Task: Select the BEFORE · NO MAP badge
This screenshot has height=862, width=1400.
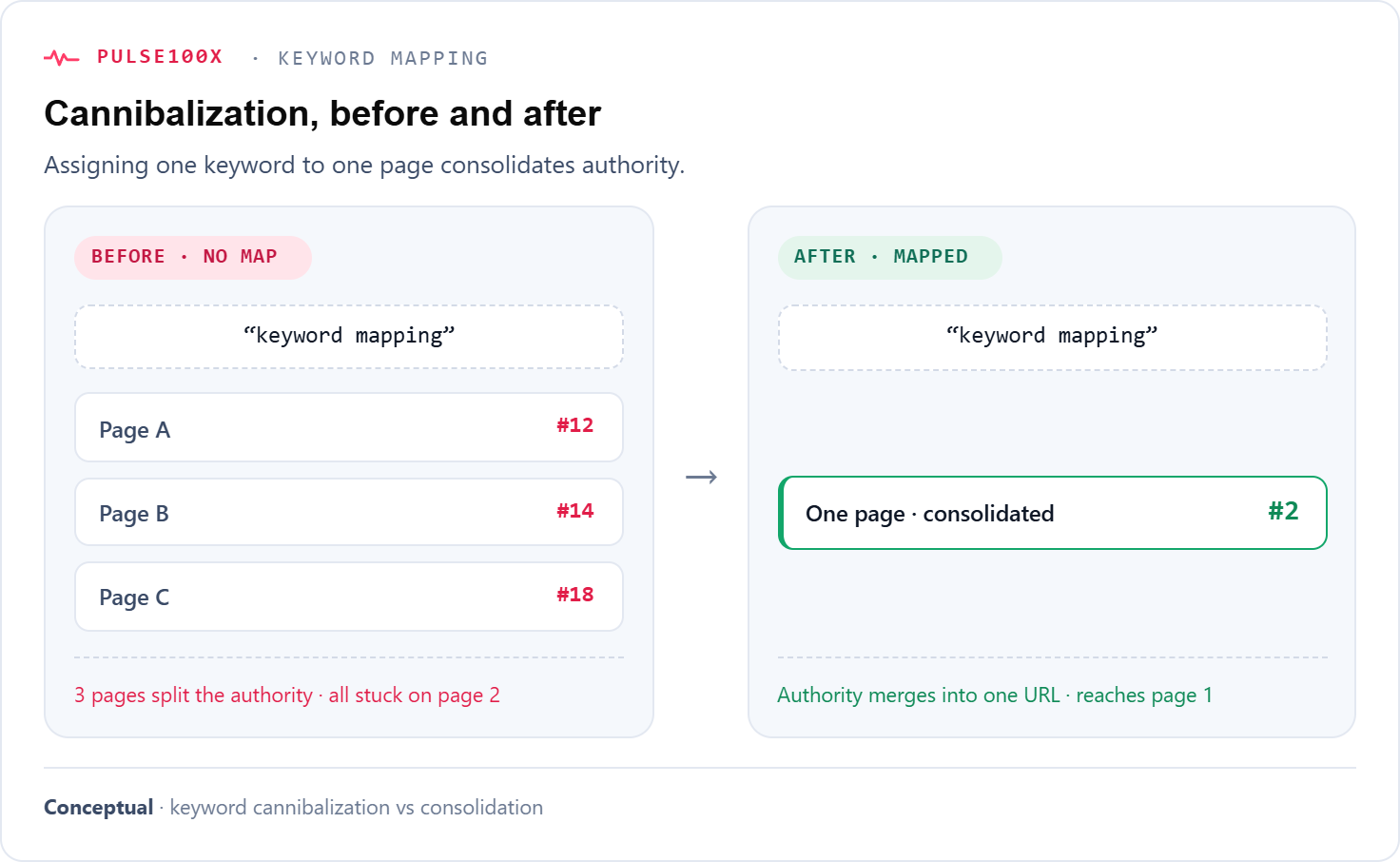Action: coord(193,257)
